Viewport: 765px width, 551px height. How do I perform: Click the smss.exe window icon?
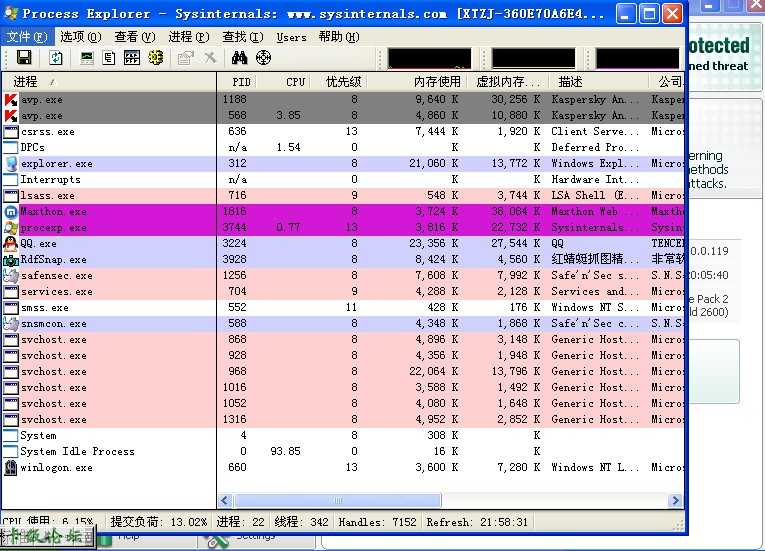pyautogui.click(x=11, y=308)
